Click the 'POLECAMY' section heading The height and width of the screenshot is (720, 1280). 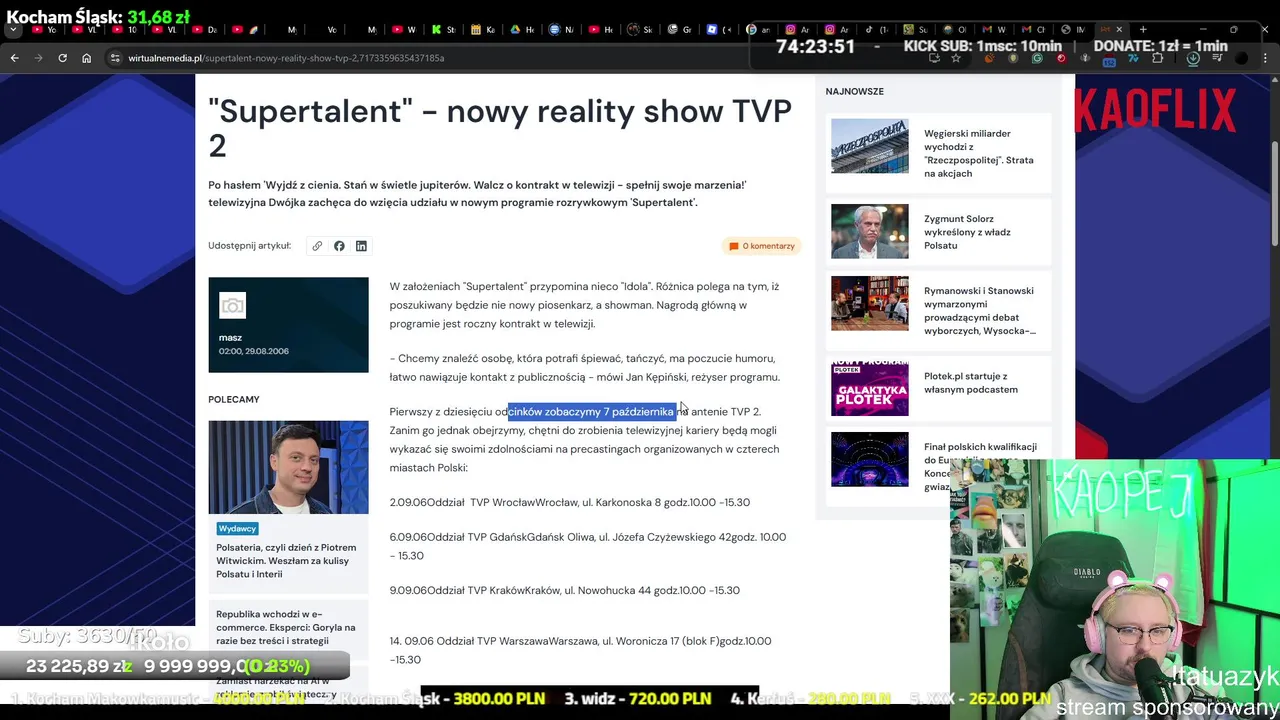tap(234, 399)
